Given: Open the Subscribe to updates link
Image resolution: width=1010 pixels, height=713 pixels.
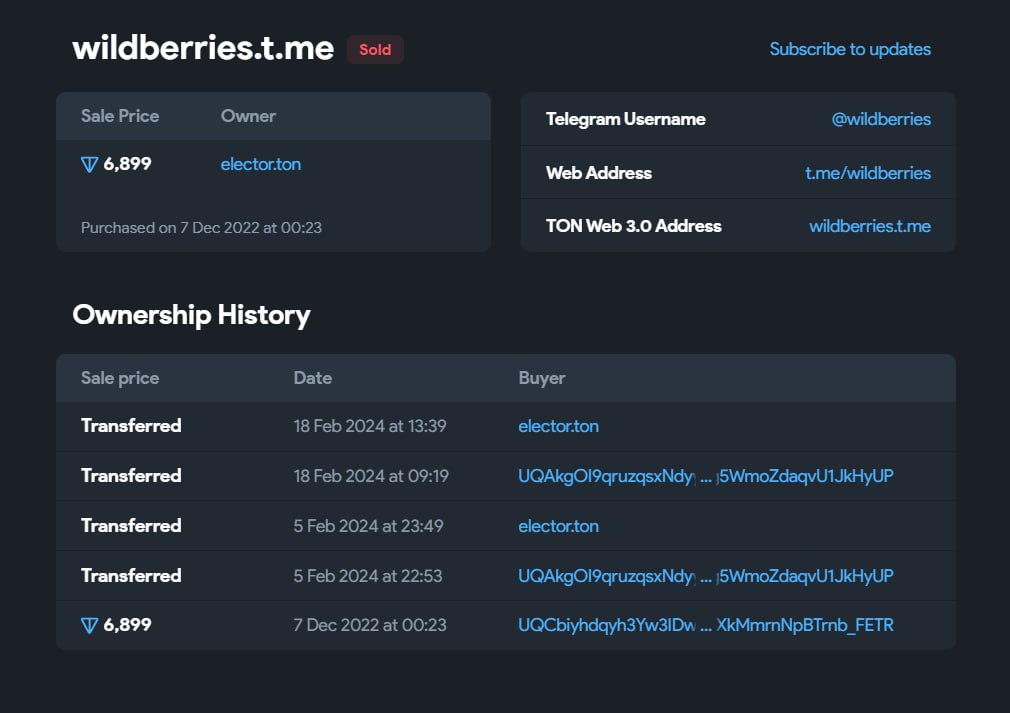Looking at the screenshot, I should tap(850, 50).
